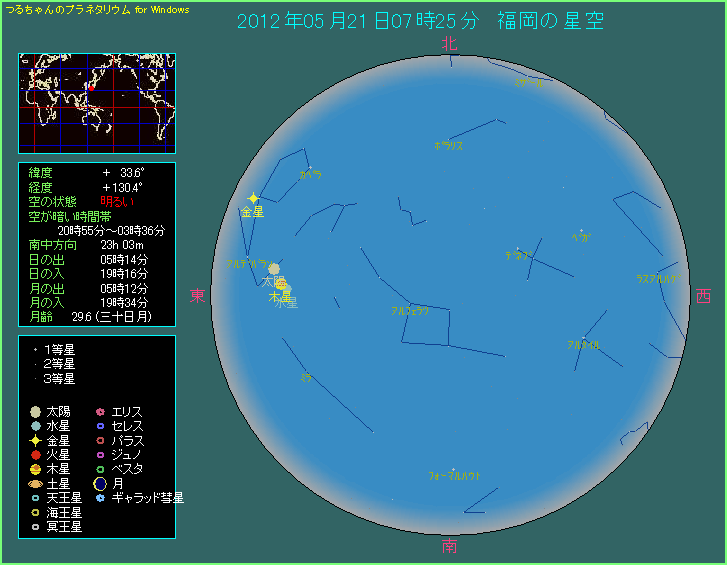Click the Garradd comet (ギャラッド彗星) icon
This screenshot has height=565, width=727.
pyautogui.click(x=100, y=497)
